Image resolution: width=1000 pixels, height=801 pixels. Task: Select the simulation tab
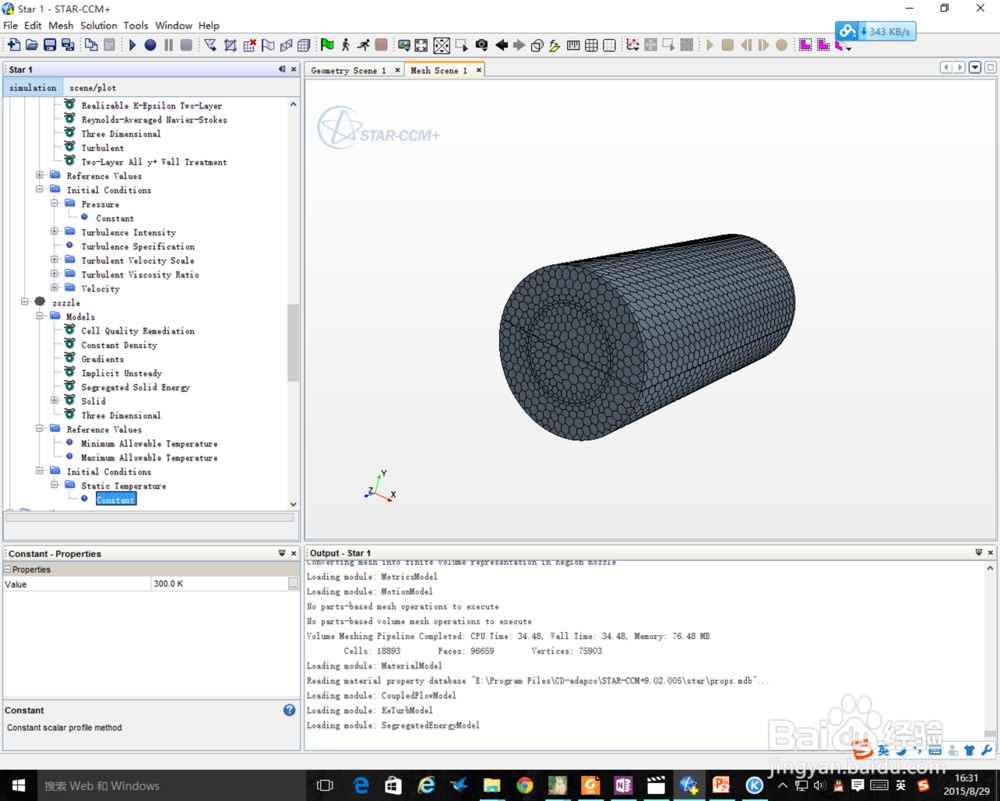pyautogui.click(x=33, y=88)
